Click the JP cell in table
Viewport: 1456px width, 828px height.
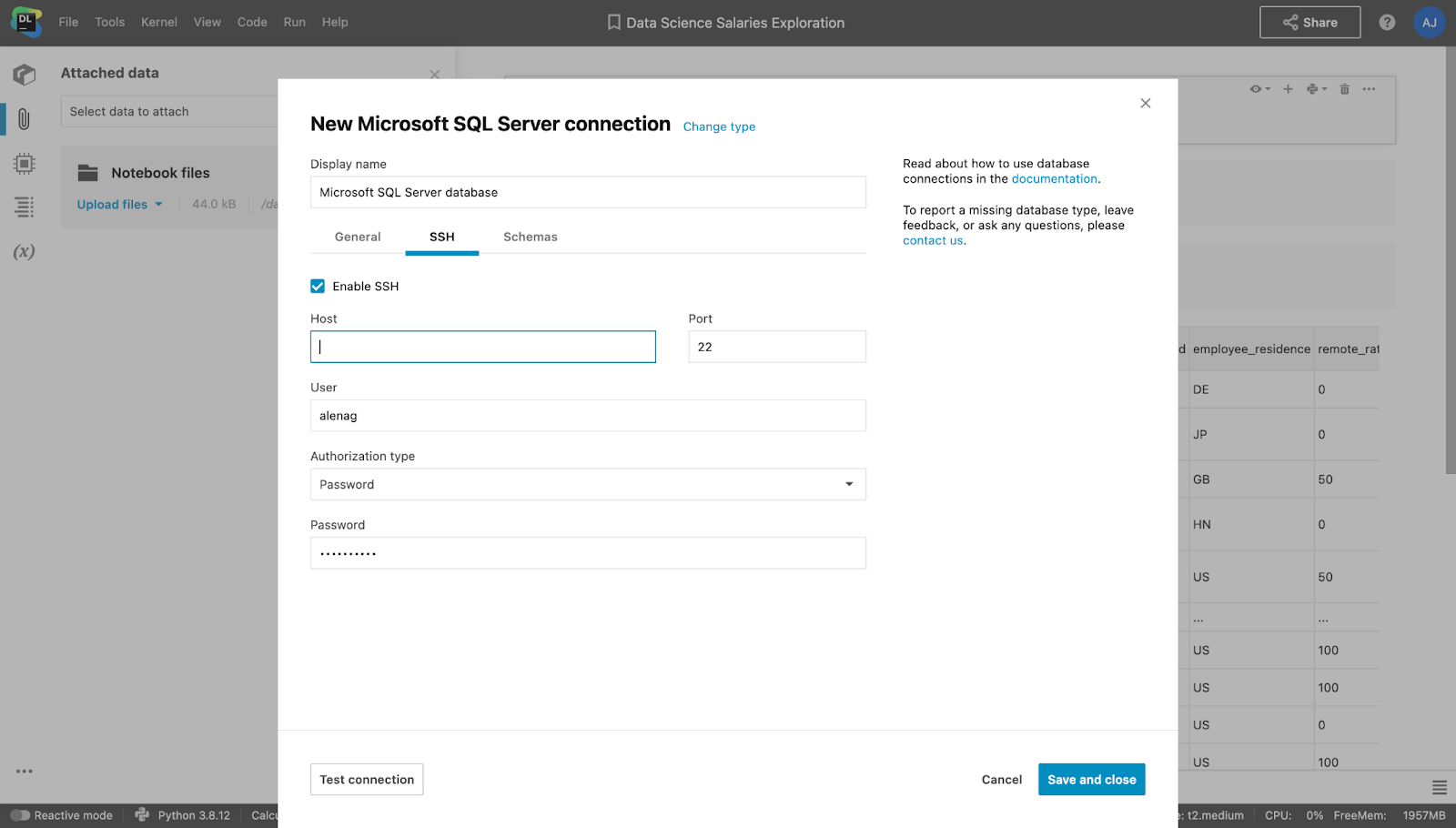pos(1251,435)
